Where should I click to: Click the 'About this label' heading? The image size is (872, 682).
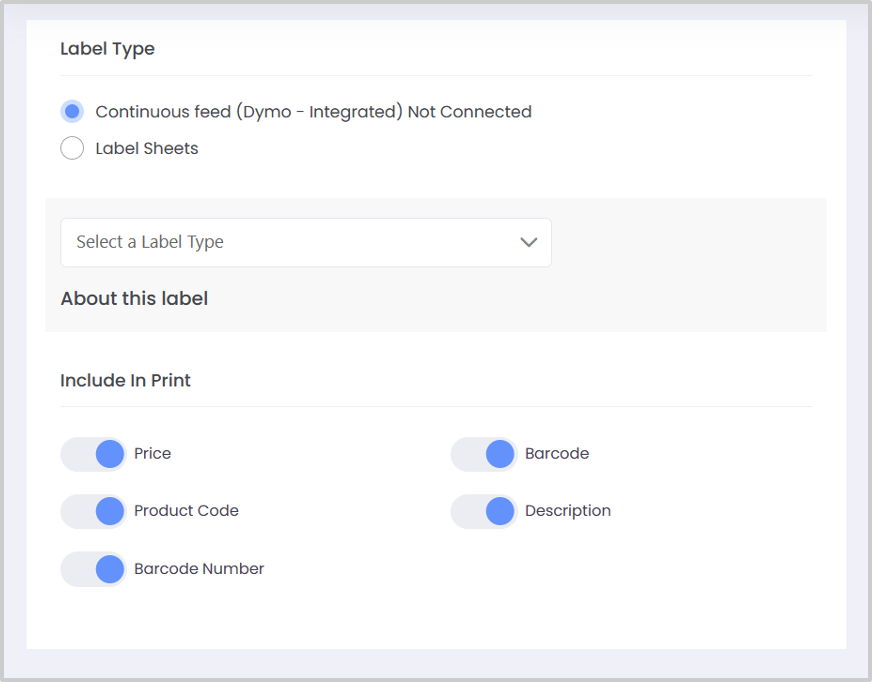tap(134, 299)
